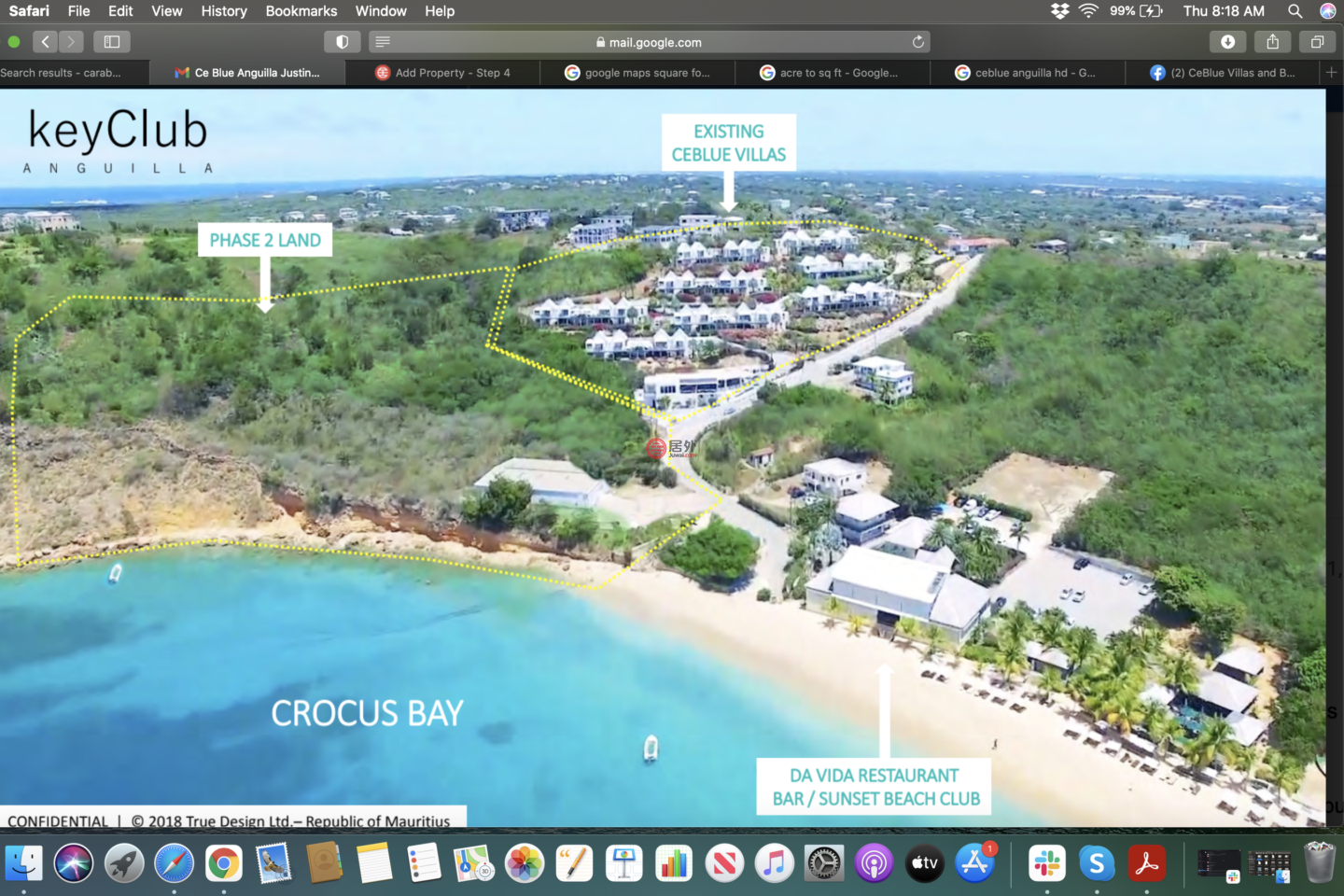Click the Safari back button

coord(45,42)
